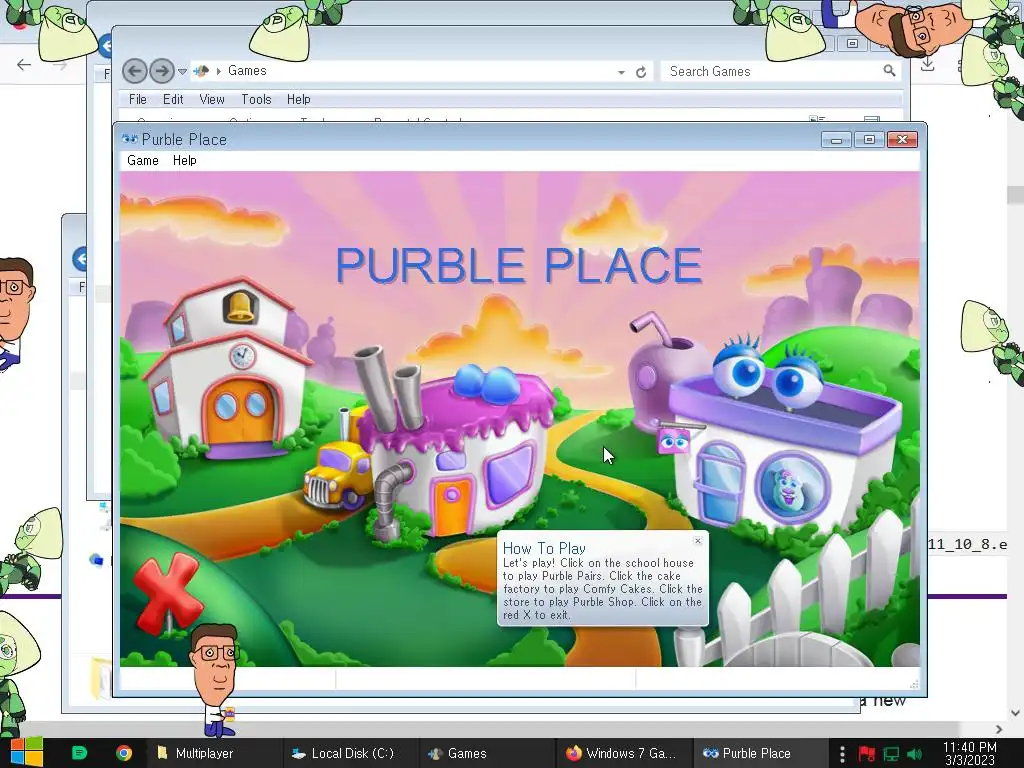Click scroll-right arrow of bottom scrollbar
The width and height of the screenshot is (1024, 768).
999,729
